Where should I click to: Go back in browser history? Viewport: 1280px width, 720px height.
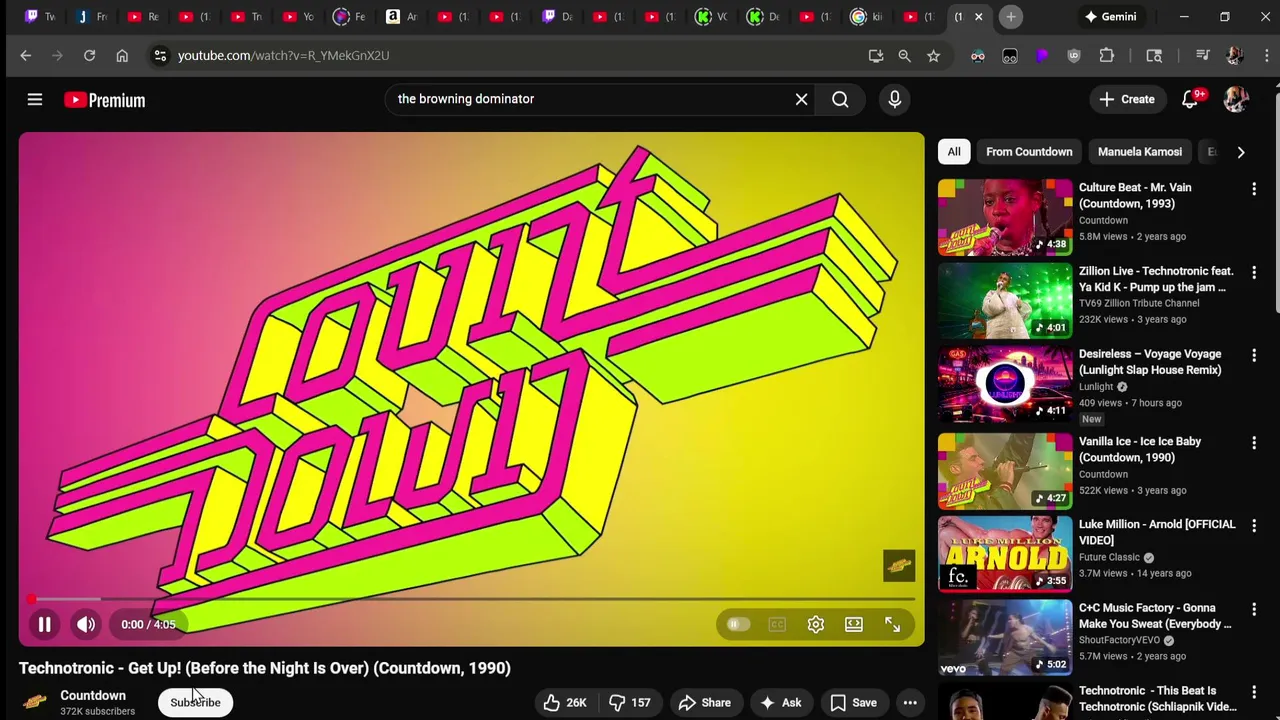tap(26, 56)
